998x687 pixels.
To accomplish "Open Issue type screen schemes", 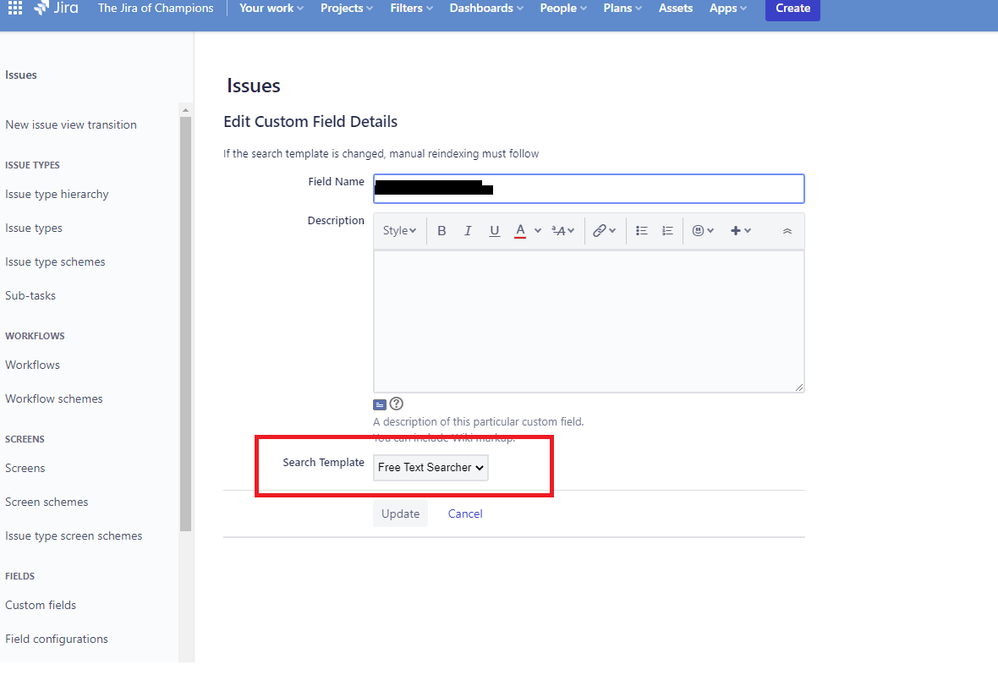I will pyautogui.click(x=73, y=536).
